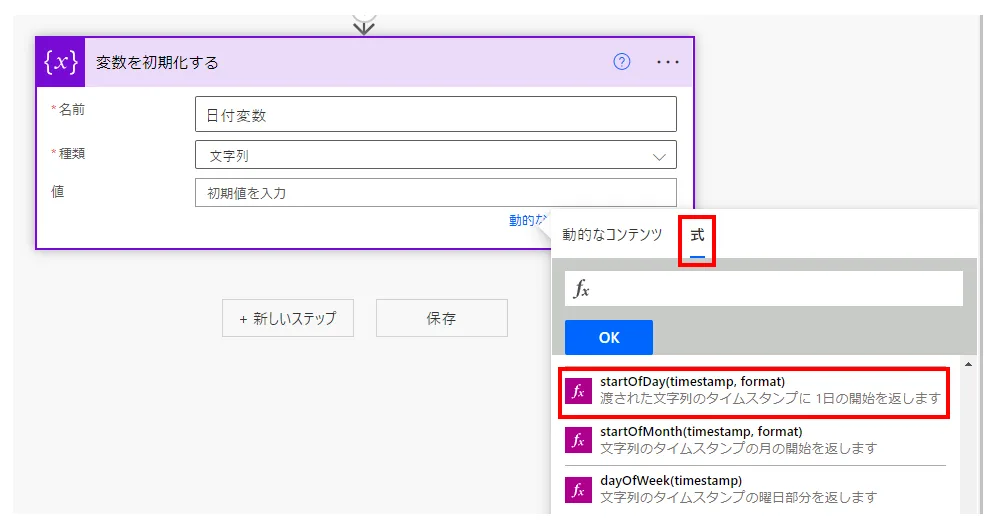The height and width of the screenshot is (521, 991).
Task: Click the function list scrollbar up arrow
Action: [x=967, y=365]
